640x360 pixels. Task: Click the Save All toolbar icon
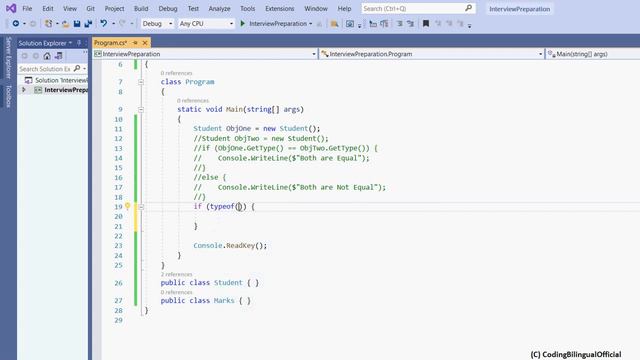tap(88, 24)
